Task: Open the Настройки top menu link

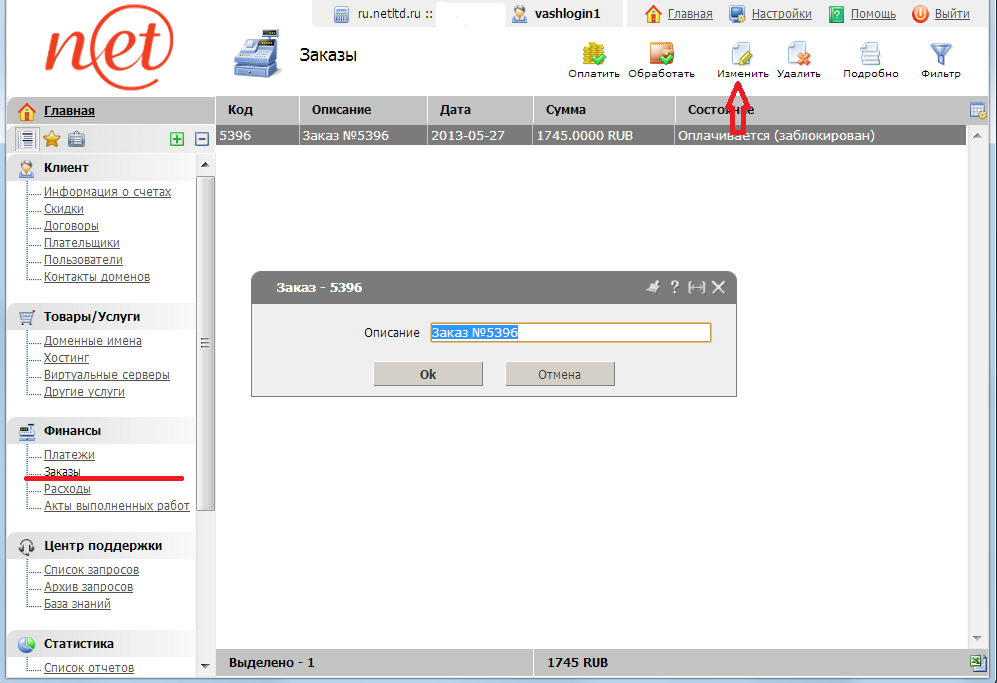Action: point(781,14)
